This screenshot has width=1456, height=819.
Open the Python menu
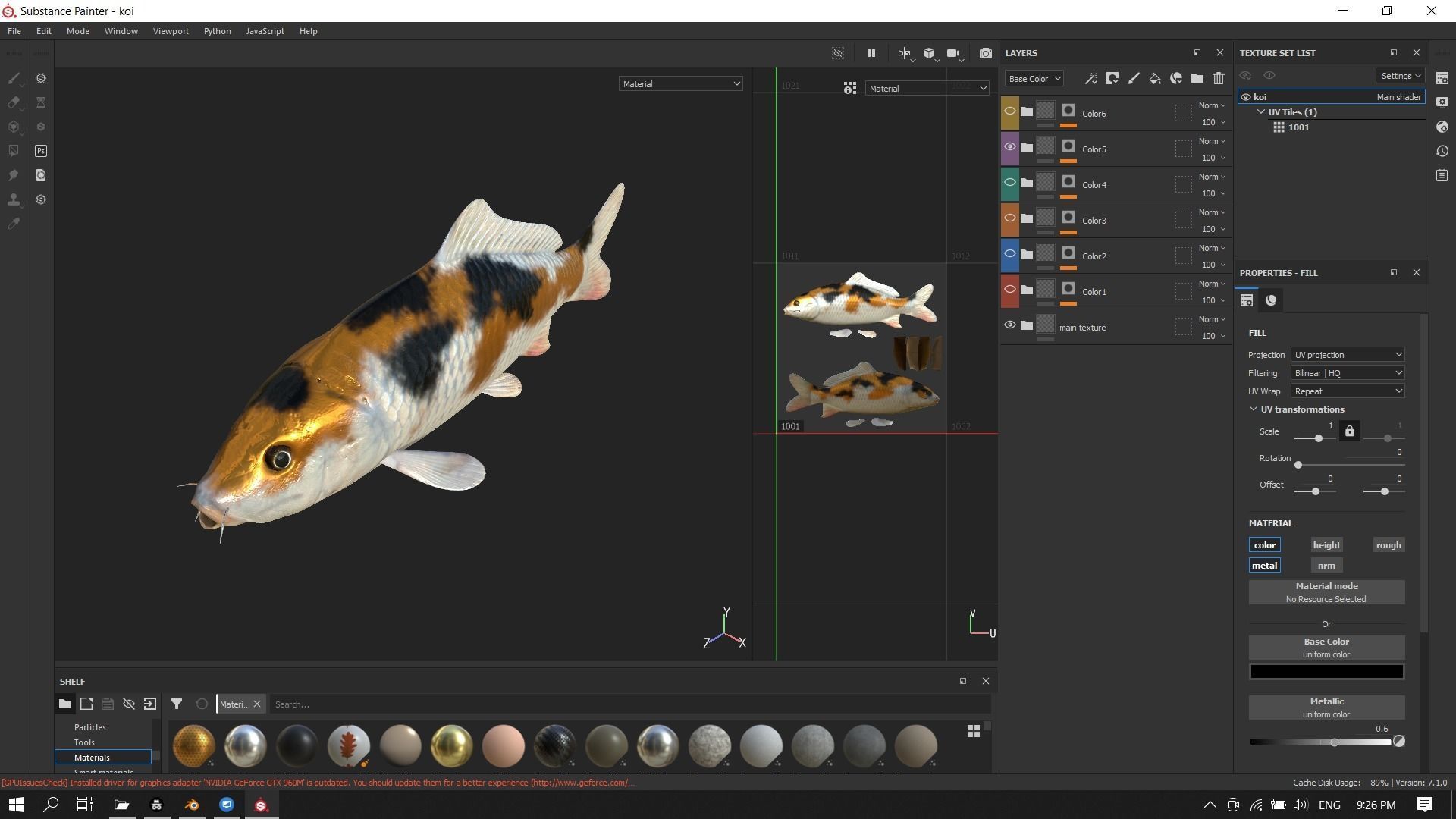pos(218,31)
